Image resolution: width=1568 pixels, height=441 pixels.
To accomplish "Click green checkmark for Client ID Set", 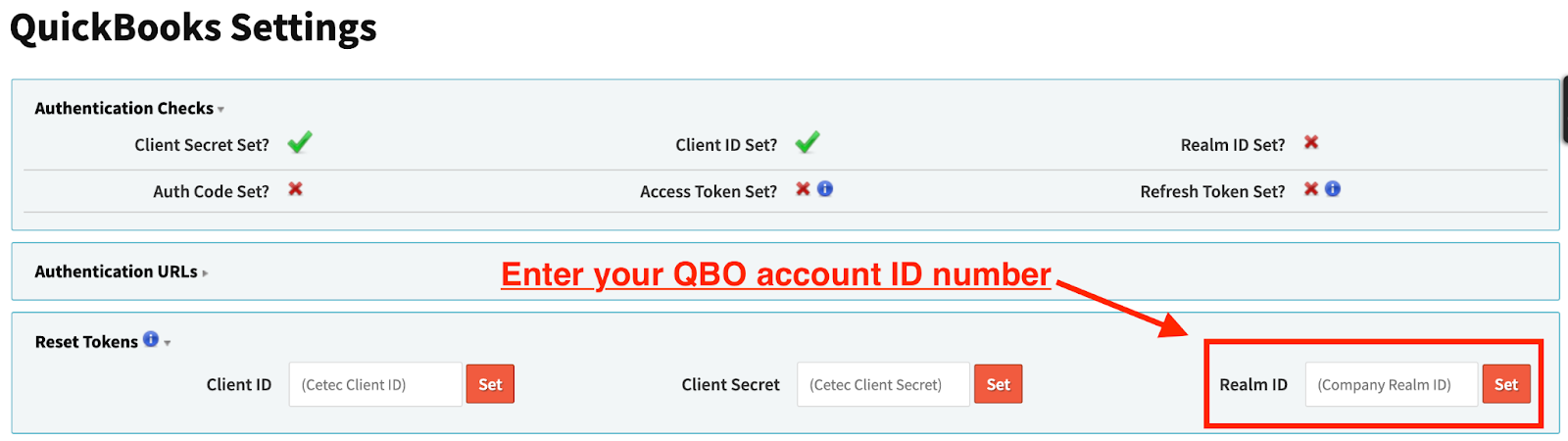I will point(808,143).
